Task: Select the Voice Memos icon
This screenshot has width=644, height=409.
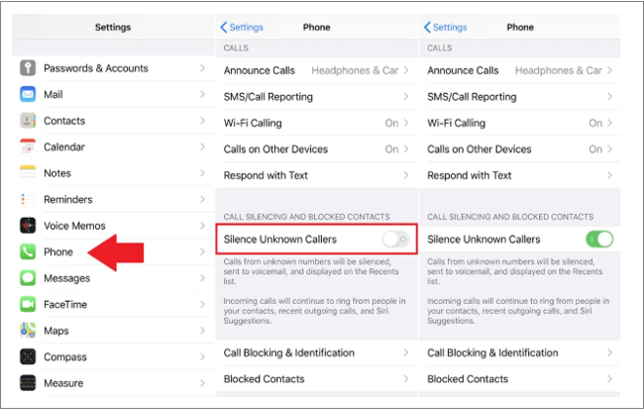Action: point(28,225)
